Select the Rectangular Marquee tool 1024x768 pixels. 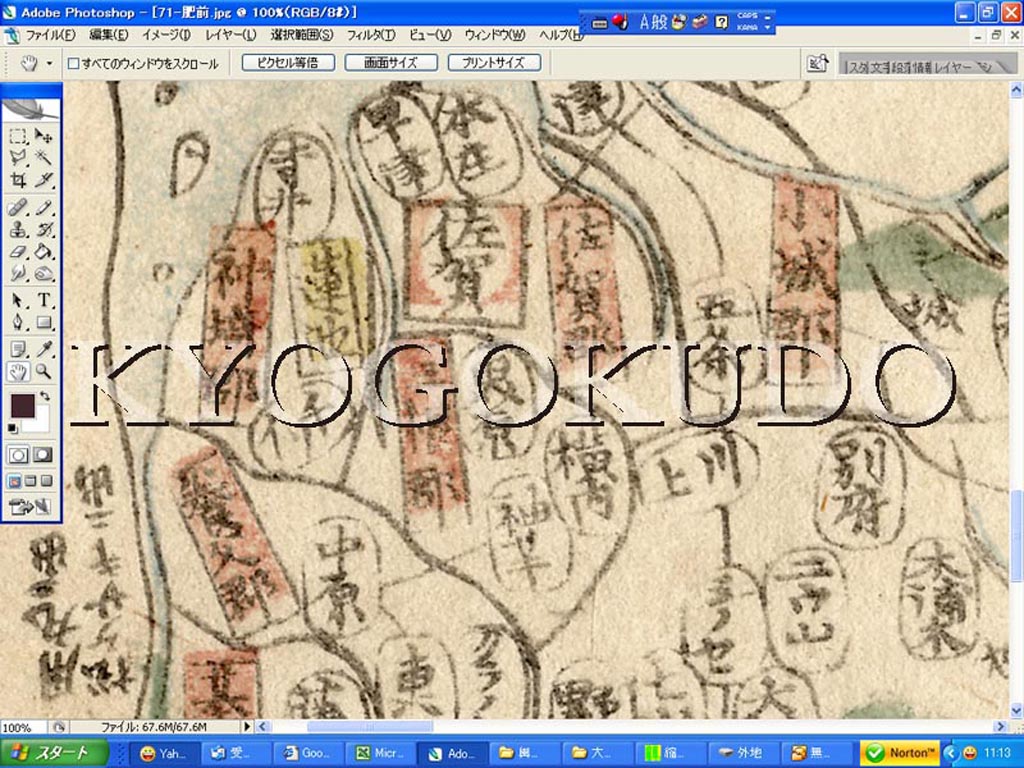coord(18,136)
